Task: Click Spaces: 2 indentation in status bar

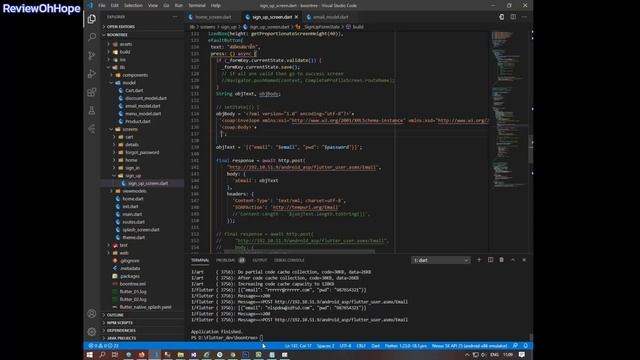Action: [x=325, y=346]
